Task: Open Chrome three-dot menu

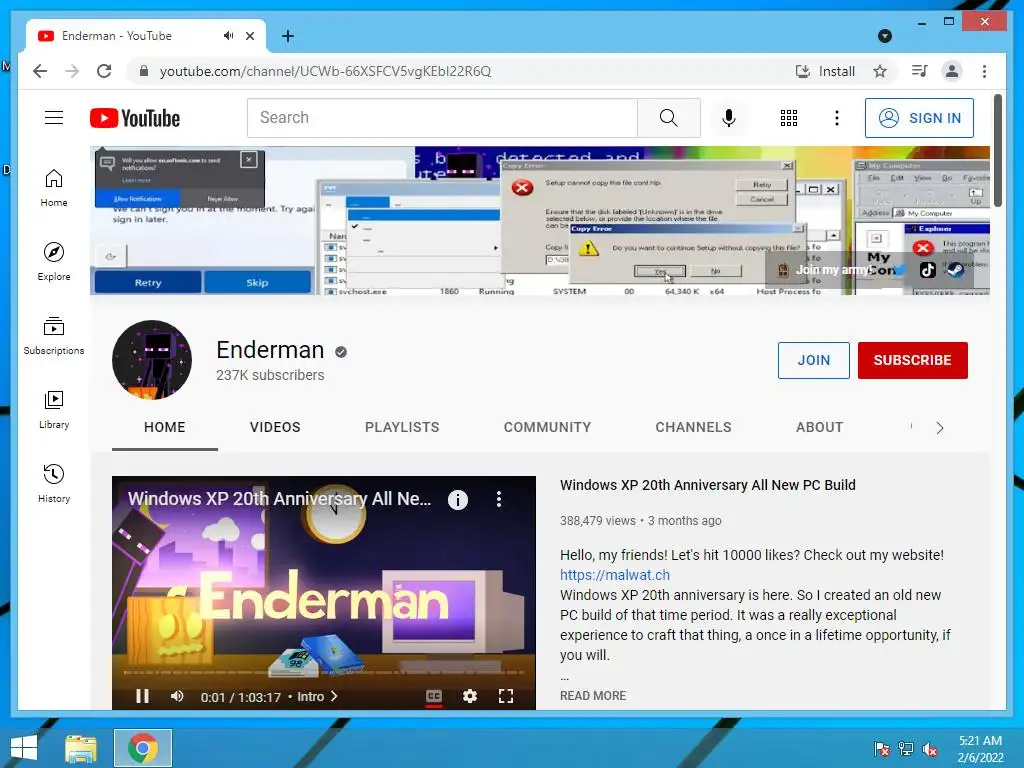Action: click(x=984, y=71)
